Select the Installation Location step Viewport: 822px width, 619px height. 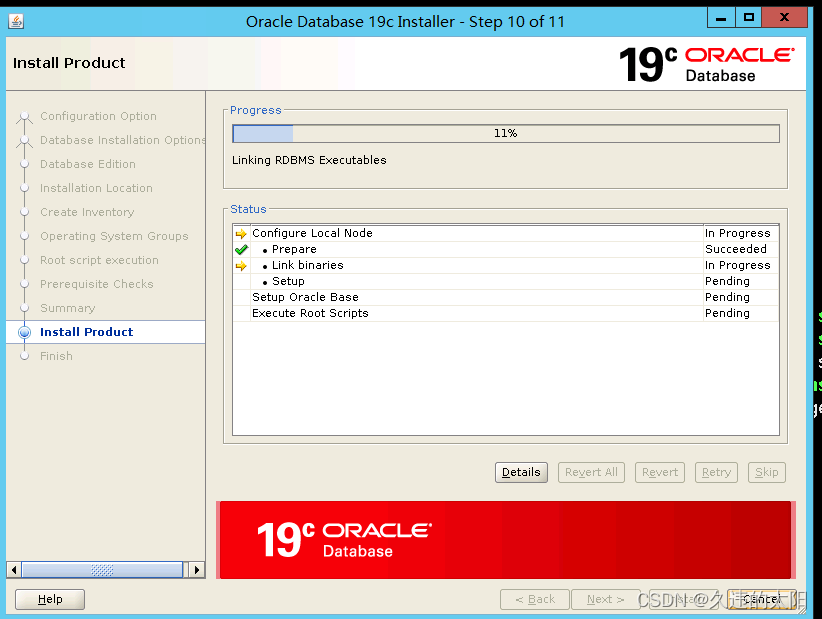(x=96, y=188)
